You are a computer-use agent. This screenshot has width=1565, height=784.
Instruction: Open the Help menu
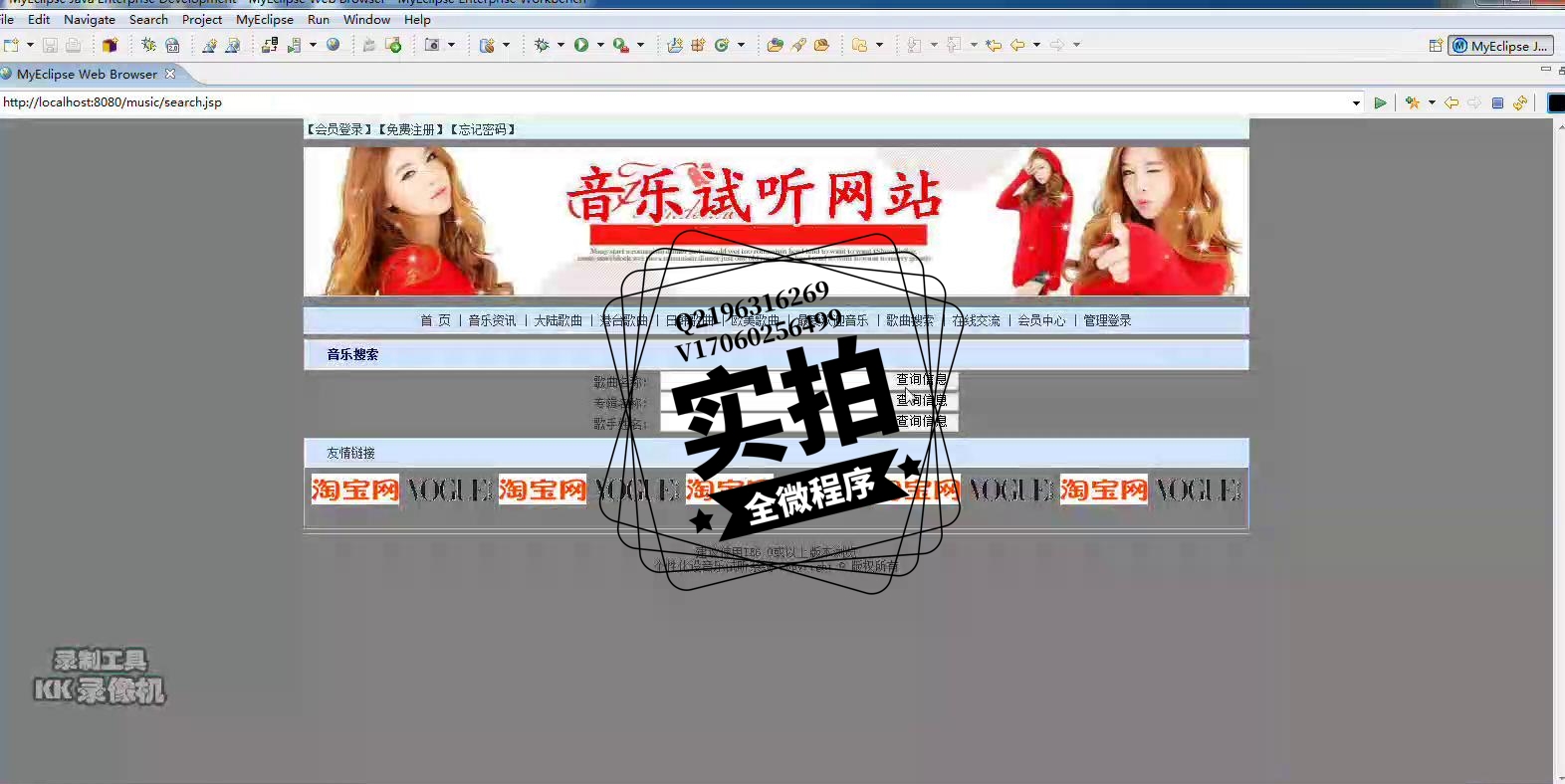pos(417,19)
